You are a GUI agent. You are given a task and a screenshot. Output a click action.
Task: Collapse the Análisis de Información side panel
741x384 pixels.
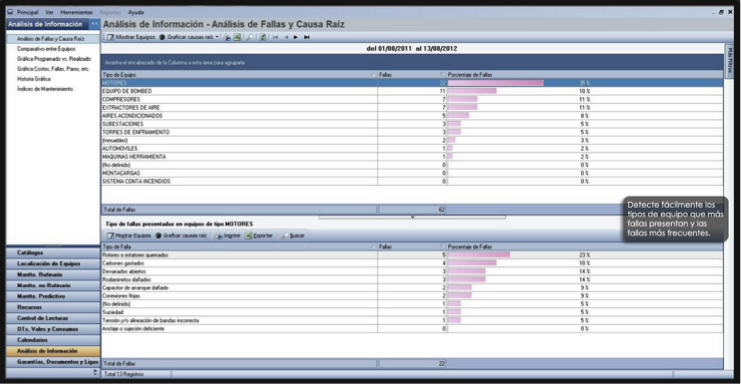click(95, 24)
